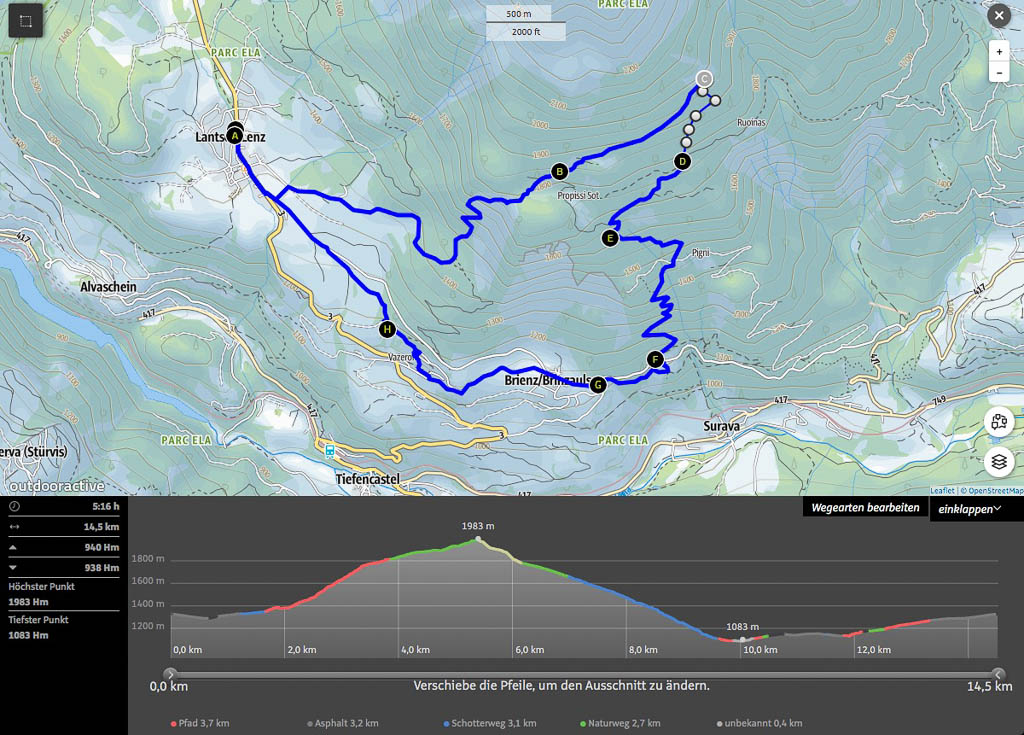
Task: Click Wegearten bearbeiten button
Action: (865, 508)
